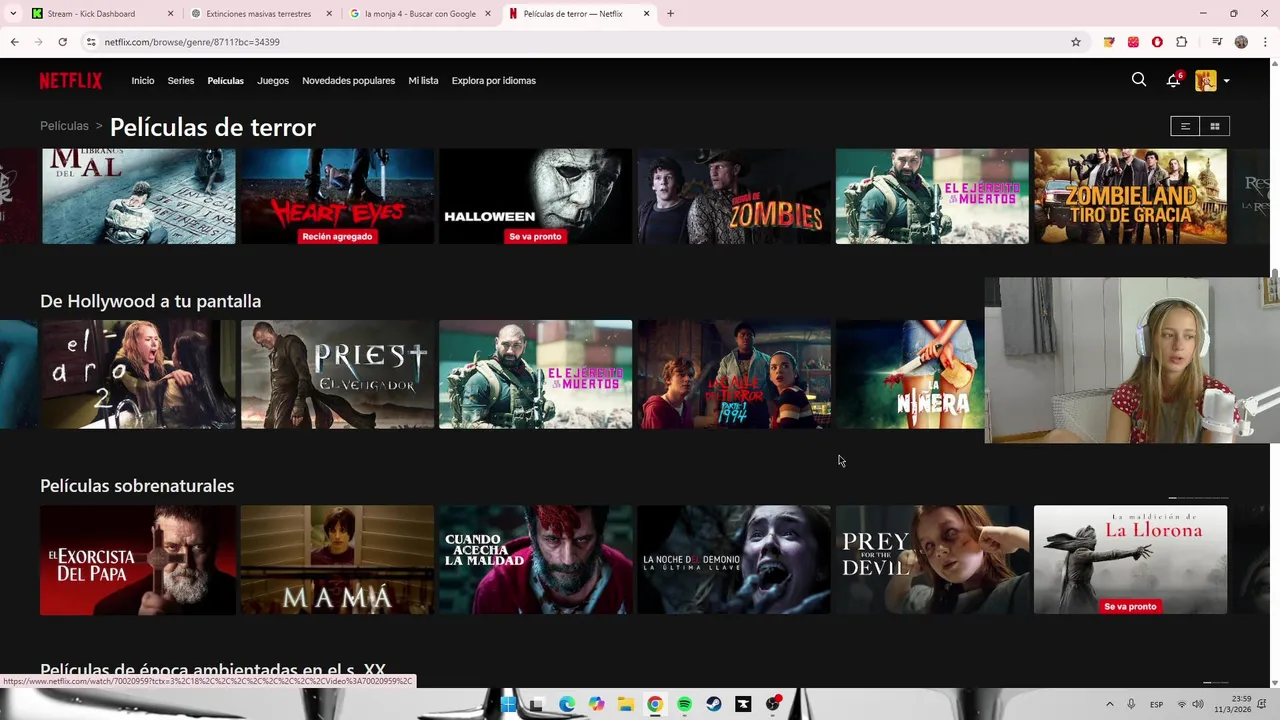Viewport: 1280px width, 720px height.
Task: Open Microsoft Edge from taskbar
Action: point(567,704)
